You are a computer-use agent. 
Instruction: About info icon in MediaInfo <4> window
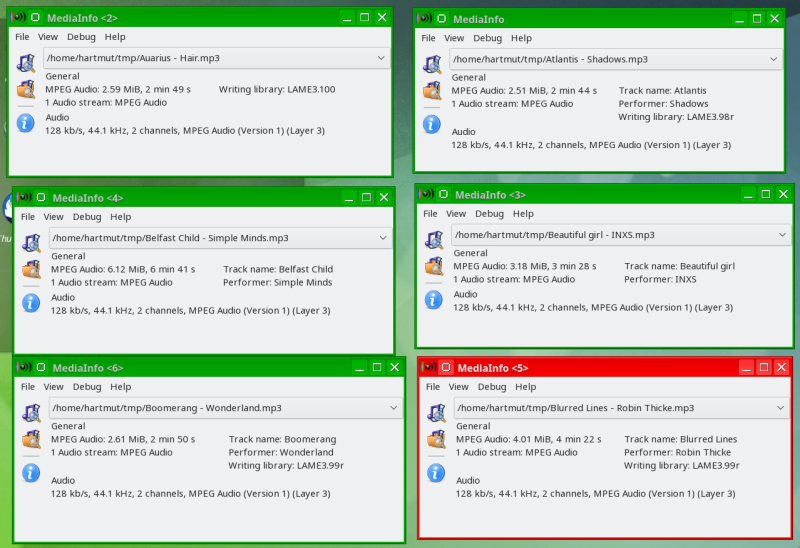tap(31, 303)
